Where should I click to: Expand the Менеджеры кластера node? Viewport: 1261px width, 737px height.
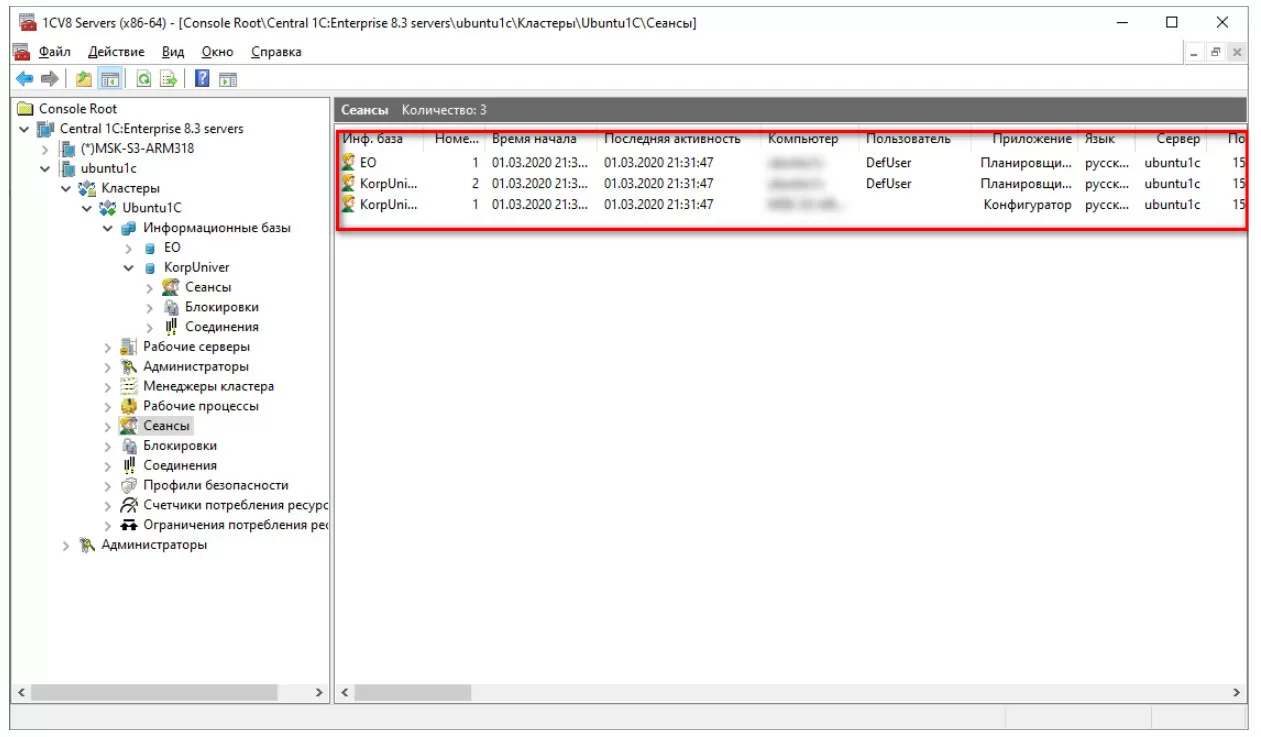pyautogui.click(x=108, y=386)
